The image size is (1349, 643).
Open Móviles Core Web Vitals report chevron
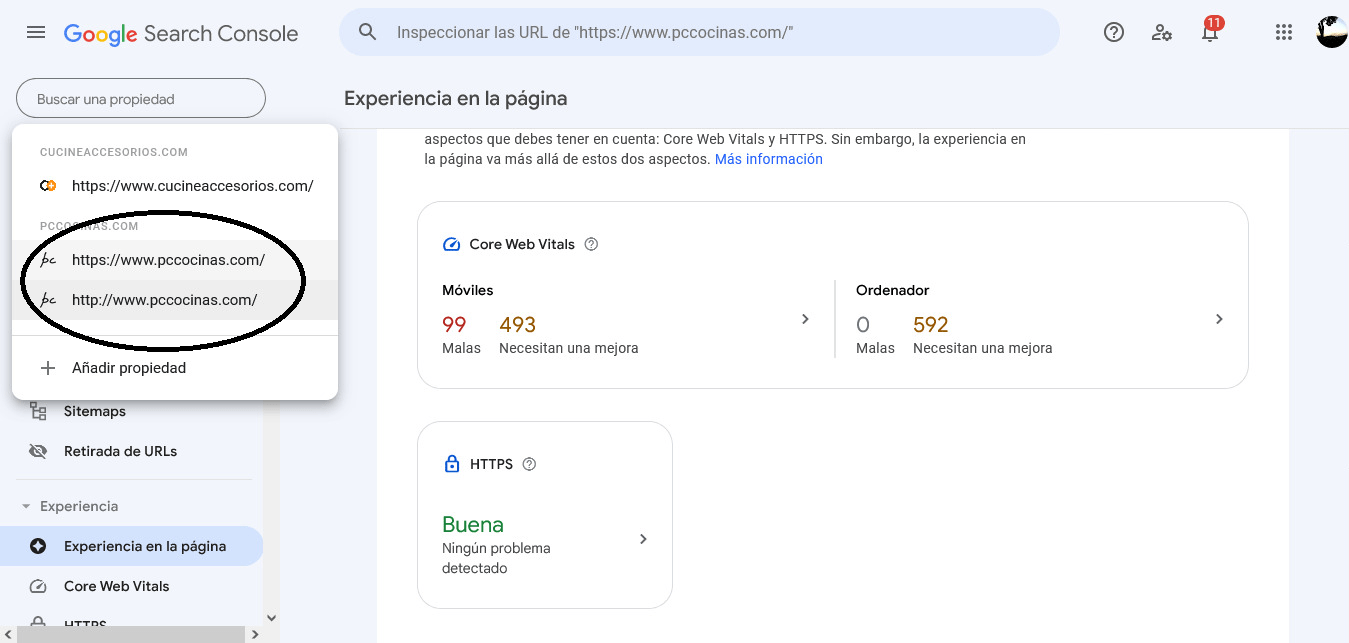805,319
